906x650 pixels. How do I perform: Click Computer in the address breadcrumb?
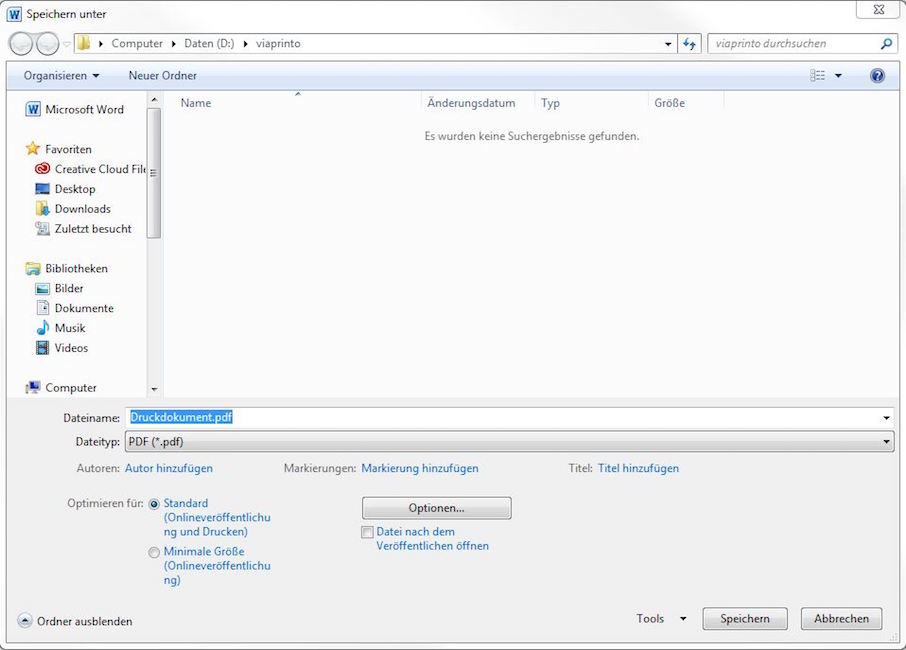(x=137, y=43)
